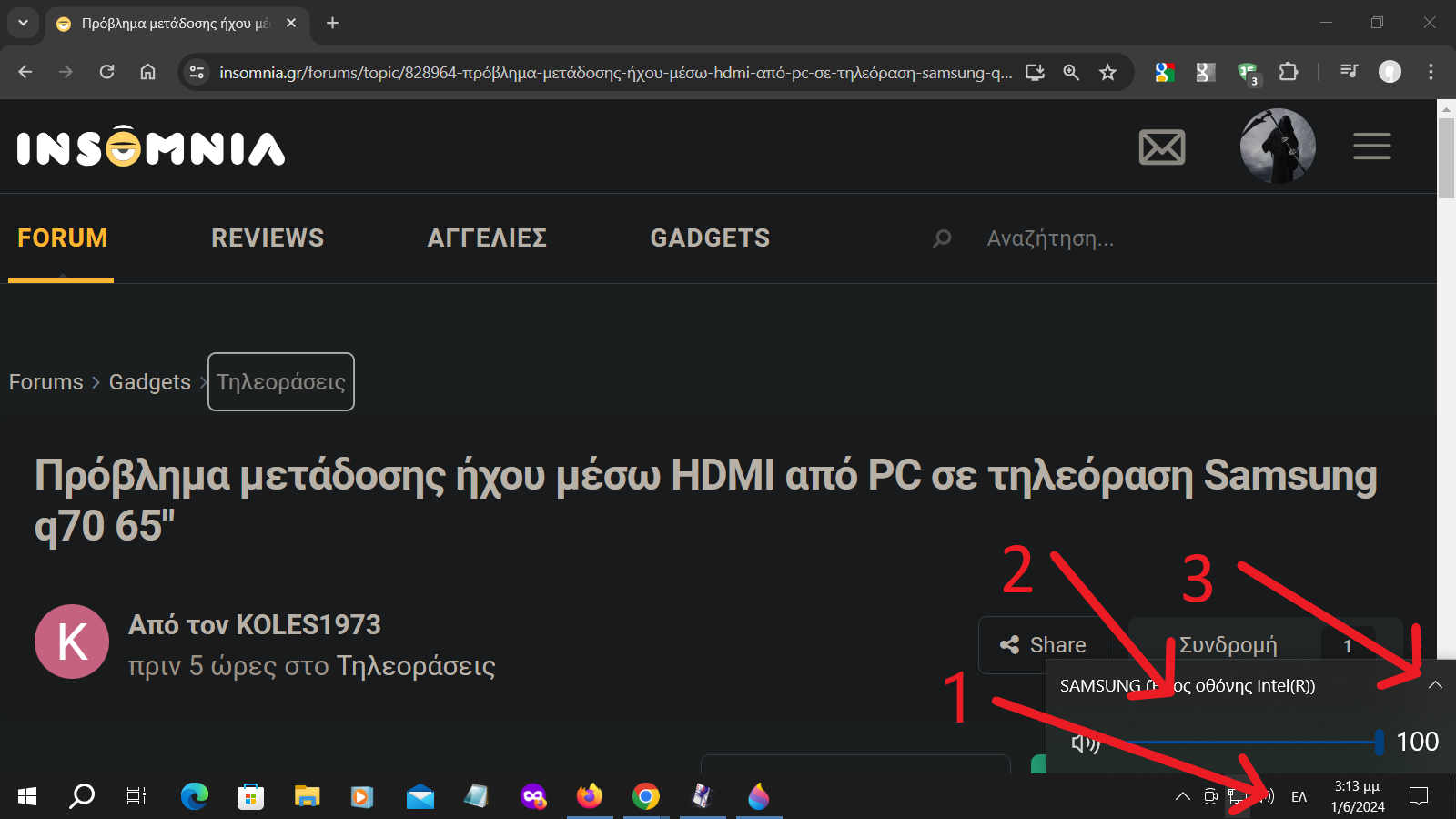Open Chrome's three-dot menu
Viewport: 1456px width, 819px height.
[1431, 72]
